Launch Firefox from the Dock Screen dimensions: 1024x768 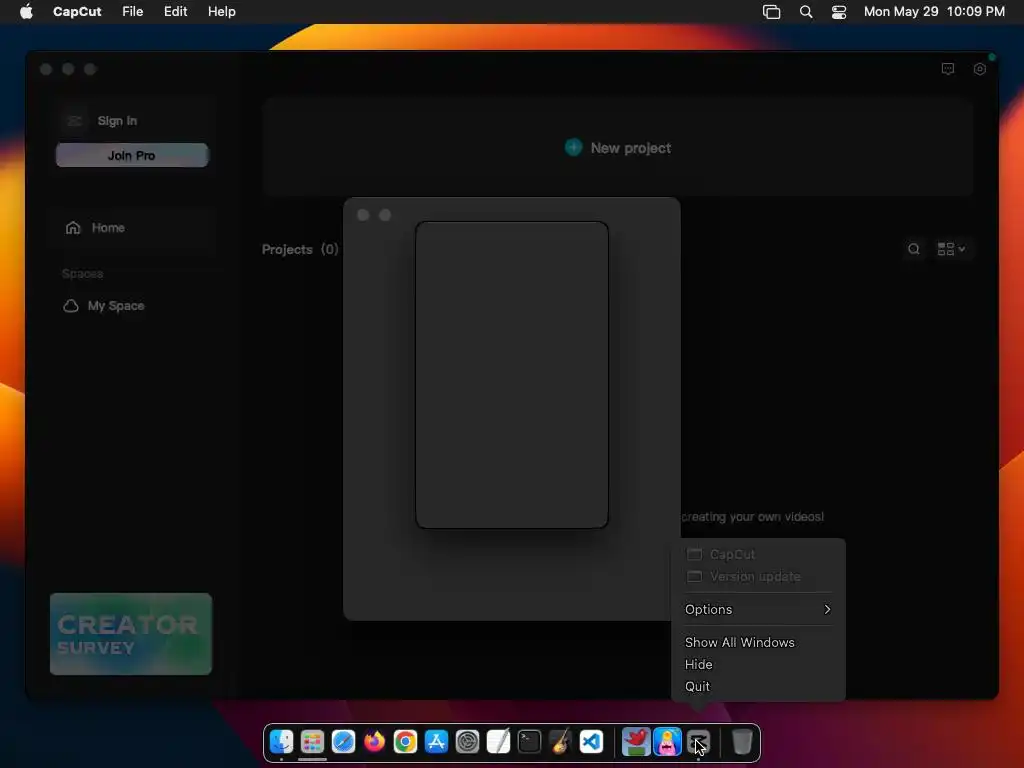pos(374,742)
